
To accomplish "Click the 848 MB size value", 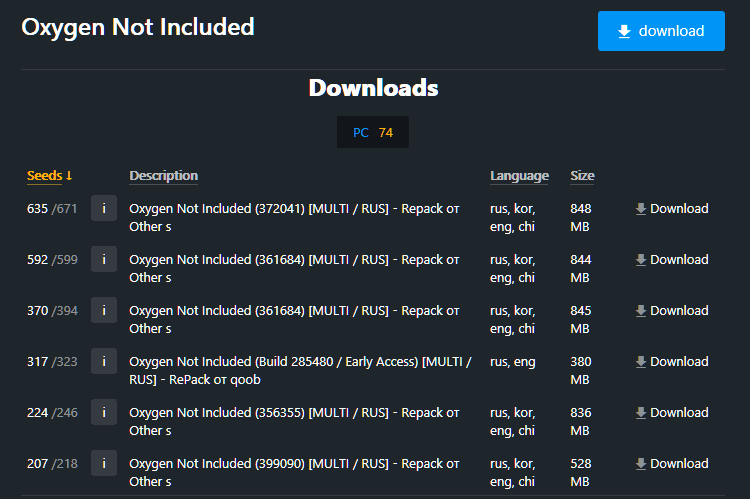I will coord(581,218).
